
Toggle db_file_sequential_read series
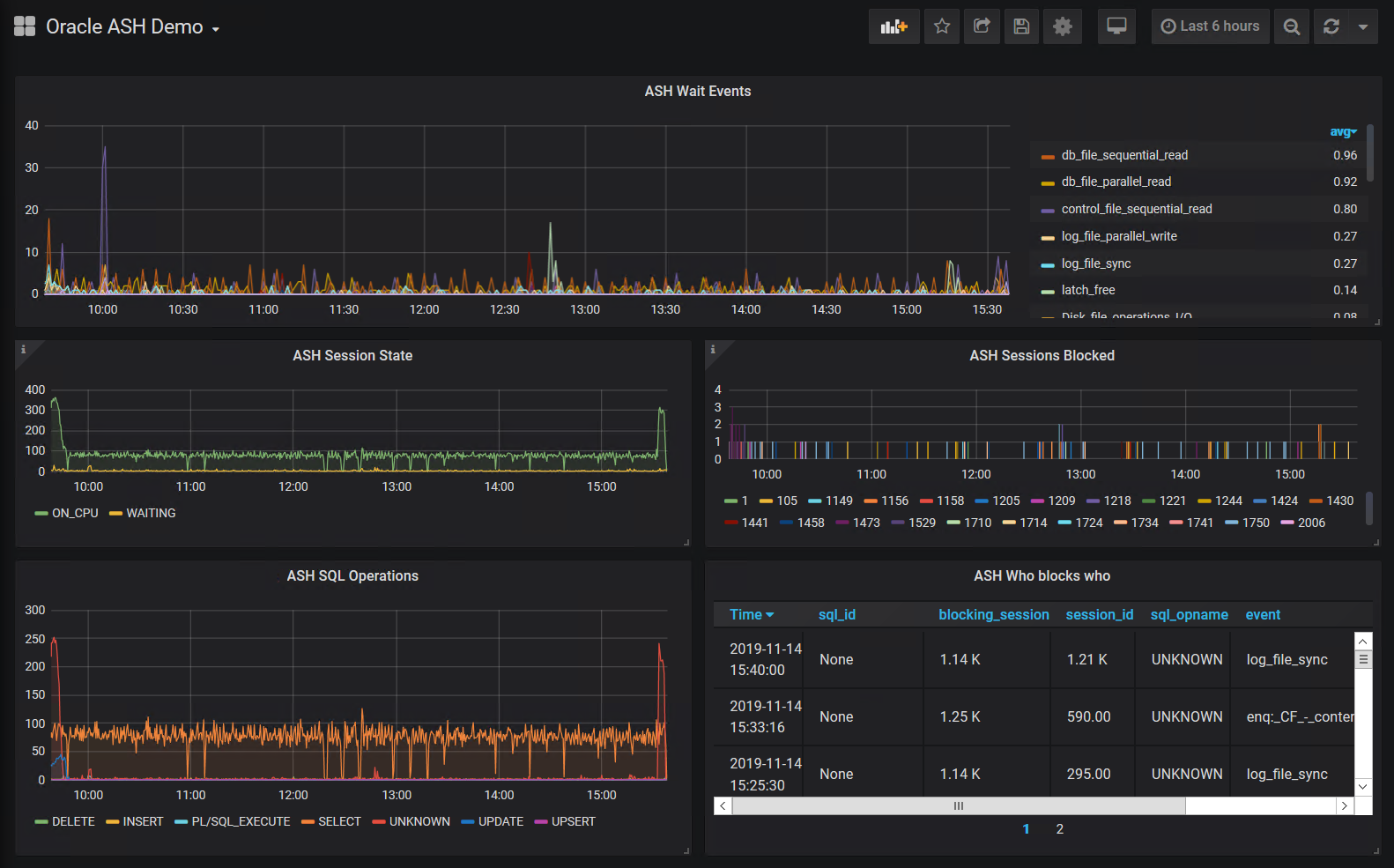coord(1124,155)
